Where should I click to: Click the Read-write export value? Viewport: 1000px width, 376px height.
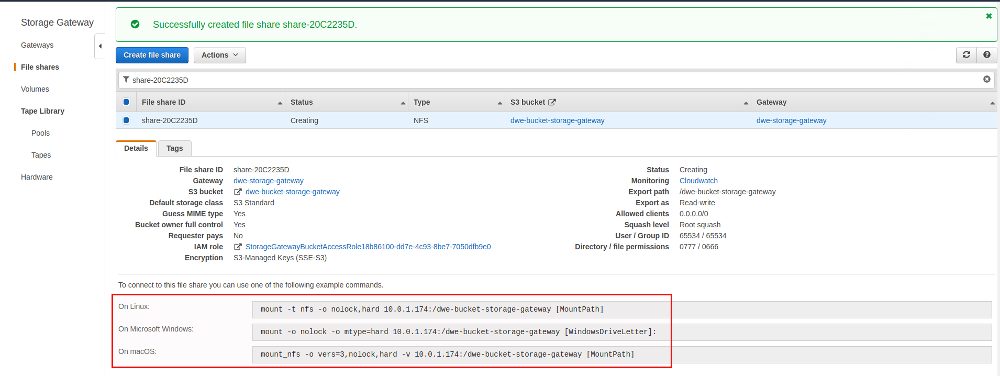698,203
